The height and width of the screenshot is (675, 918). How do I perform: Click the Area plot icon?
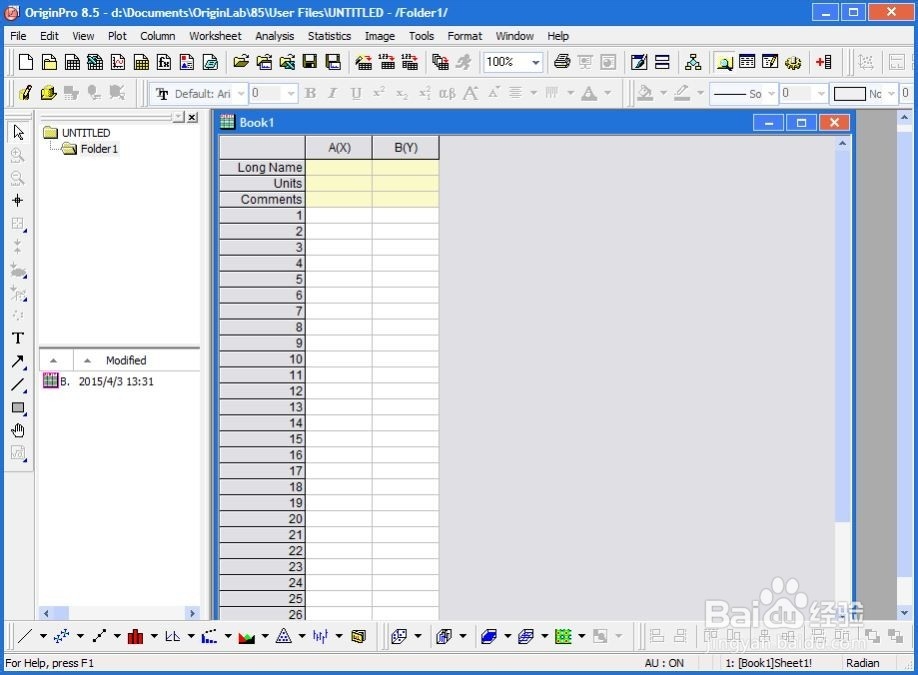(246, 636)
